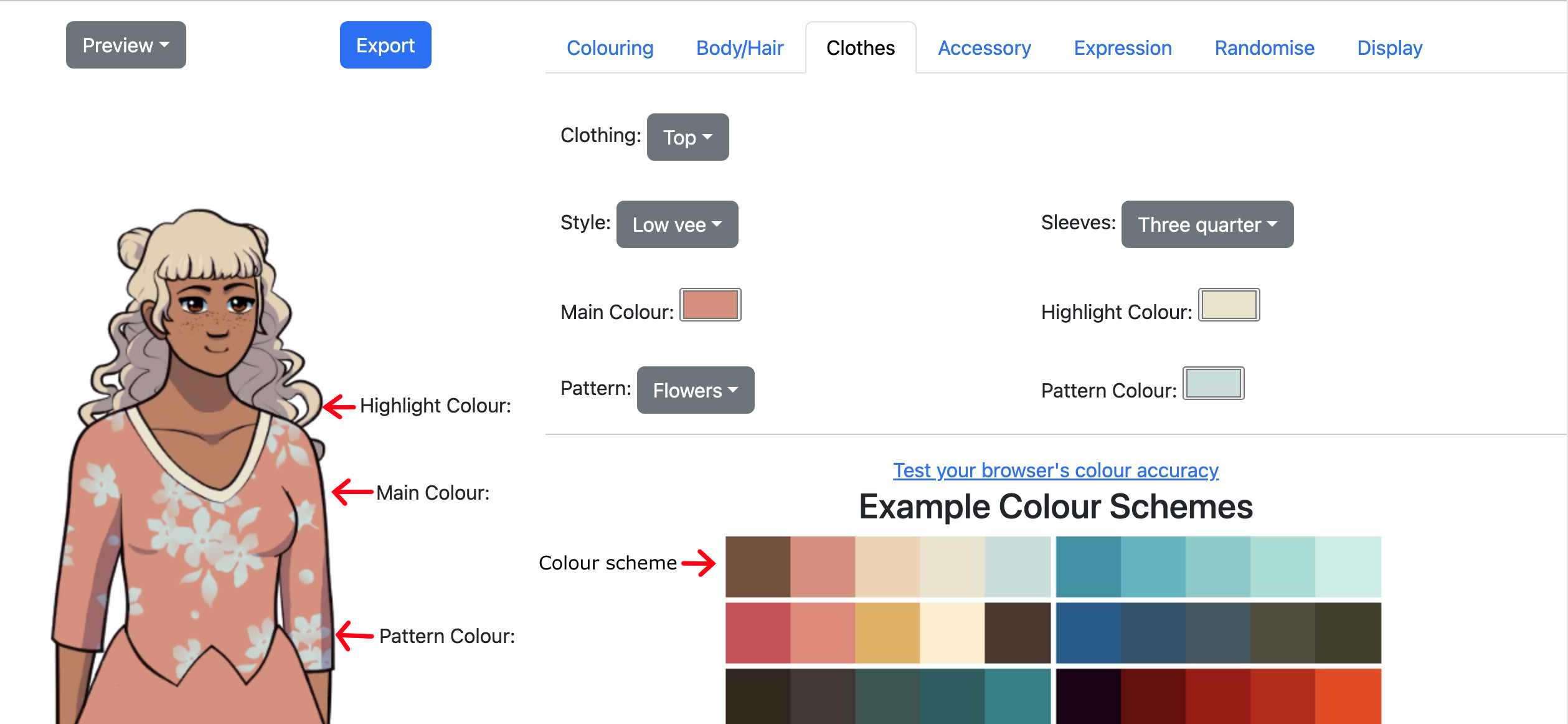The height and width of the screenshot is (724, 1568).
Task: Pick the bright orange-red scheme swatch
Action: tap(1348, 696)
